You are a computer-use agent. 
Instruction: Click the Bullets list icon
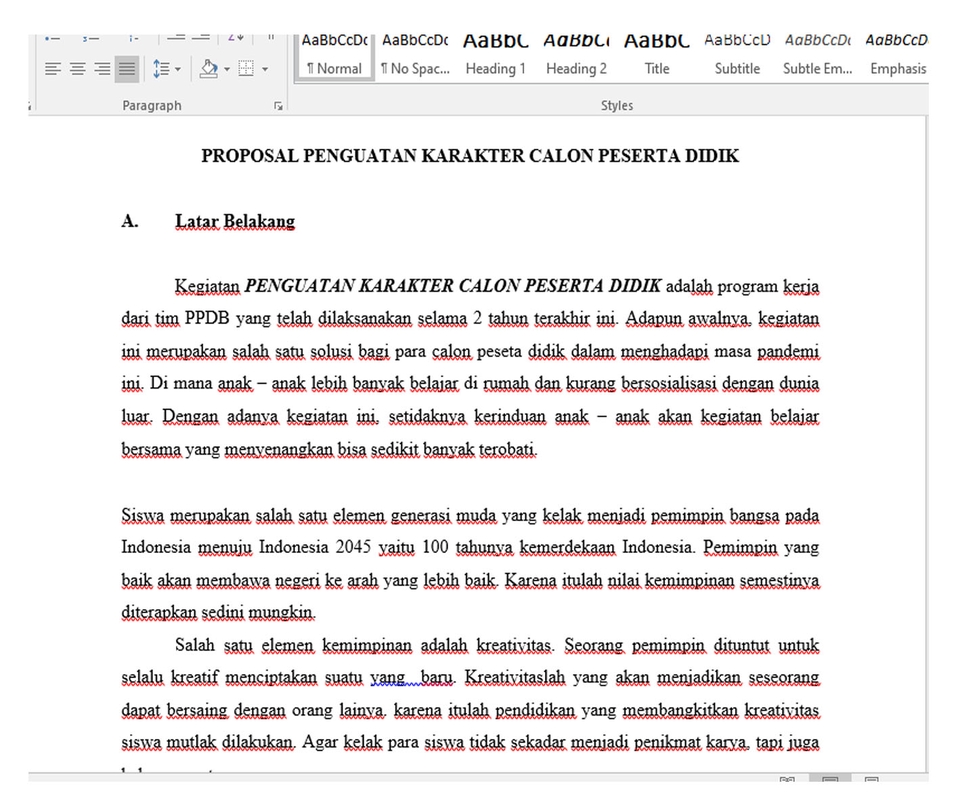[x=53, y=38]
